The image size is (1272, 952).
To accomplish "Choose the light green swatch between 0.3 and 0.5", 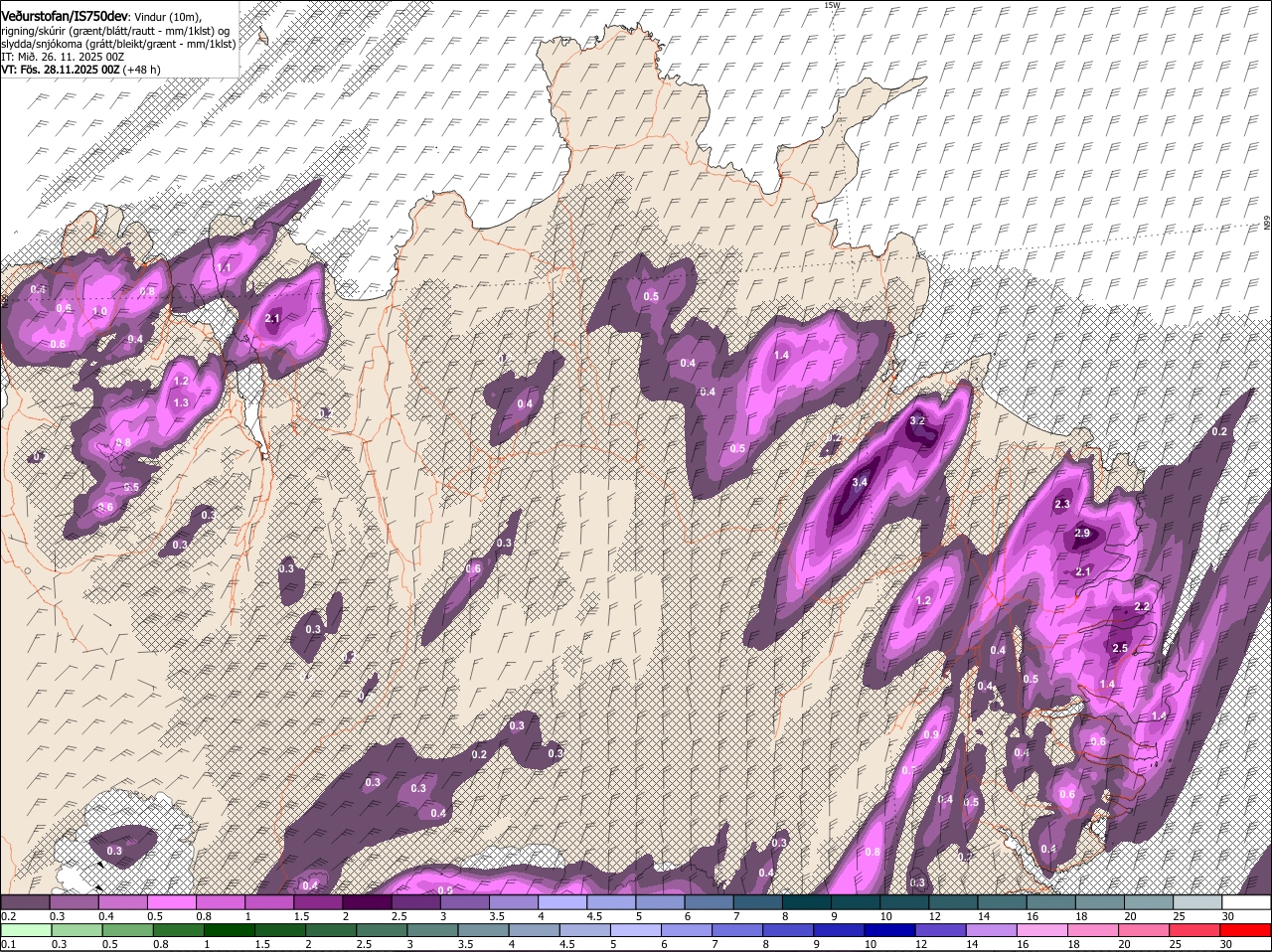I will click(x=76, y=930).
